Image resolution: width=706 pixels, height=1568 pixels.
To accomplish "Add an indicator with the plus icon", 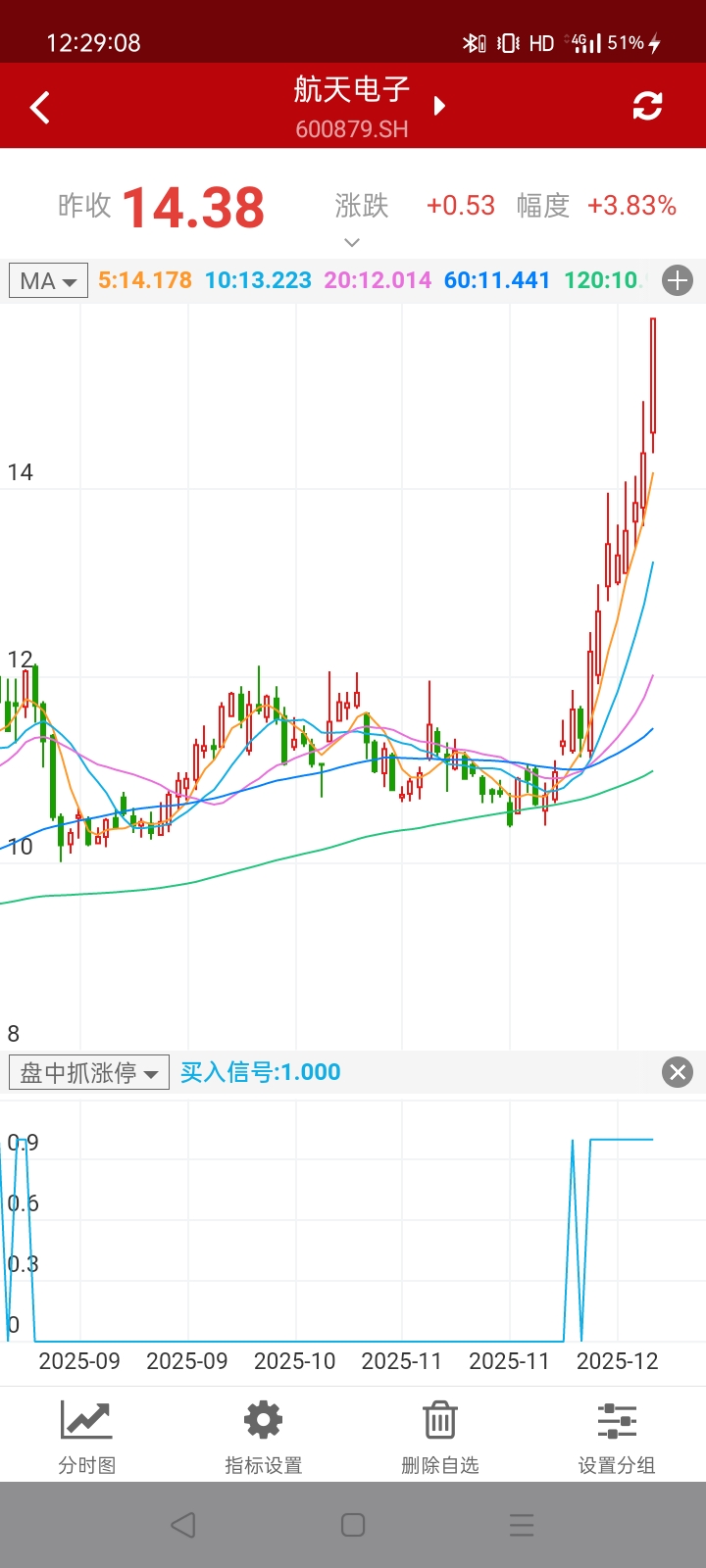I will point(678,281).
